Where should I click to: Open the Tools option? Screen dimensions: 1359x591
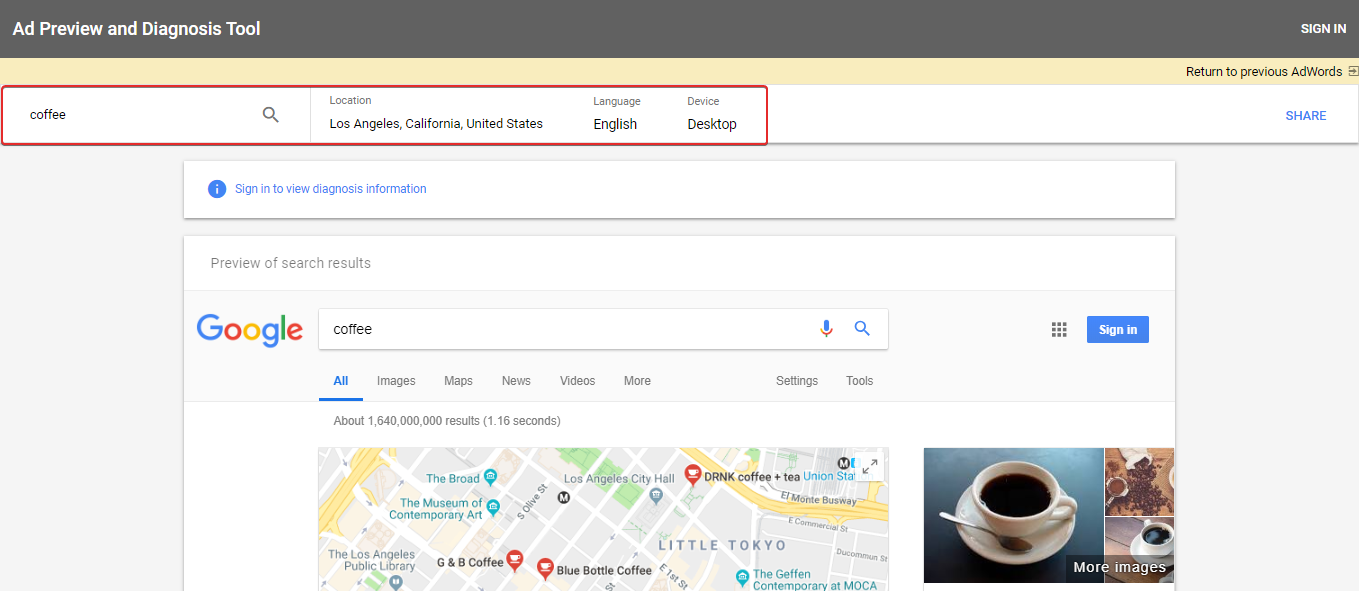click(x=859, y=381)
